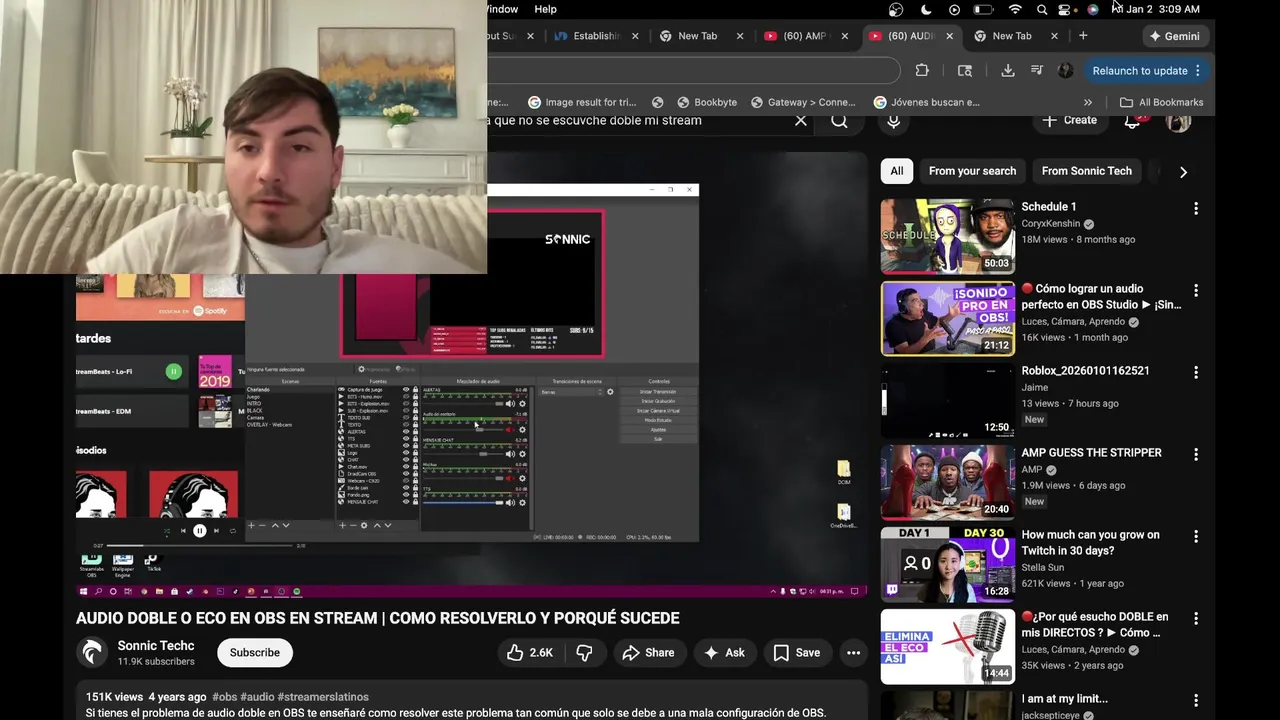Open options for '¿Por qué esucho DOBLE' video

click(1196, 618)
